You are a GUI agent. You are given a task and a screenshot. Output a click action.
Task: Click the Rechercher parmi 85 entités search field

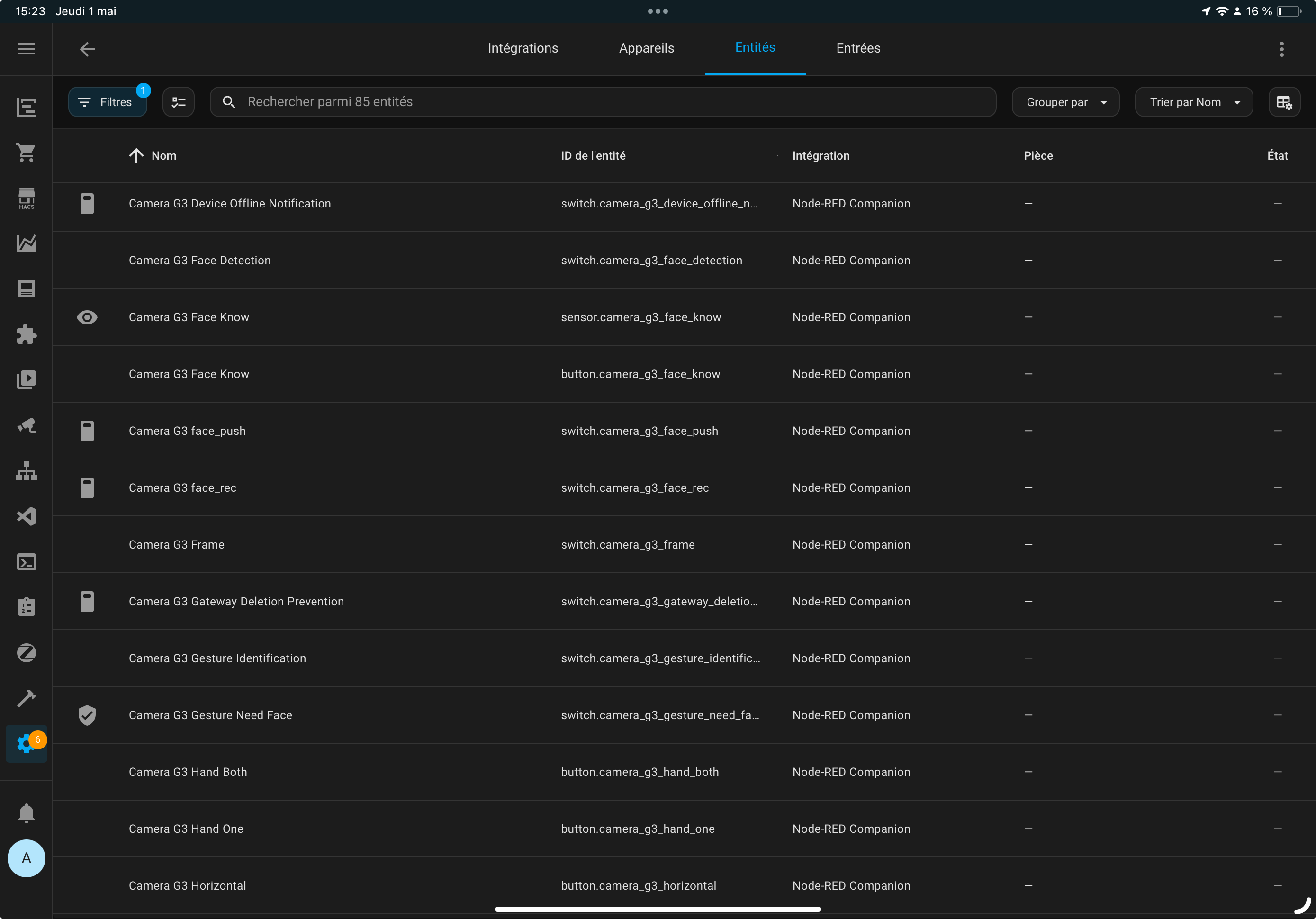click(603, 102)
